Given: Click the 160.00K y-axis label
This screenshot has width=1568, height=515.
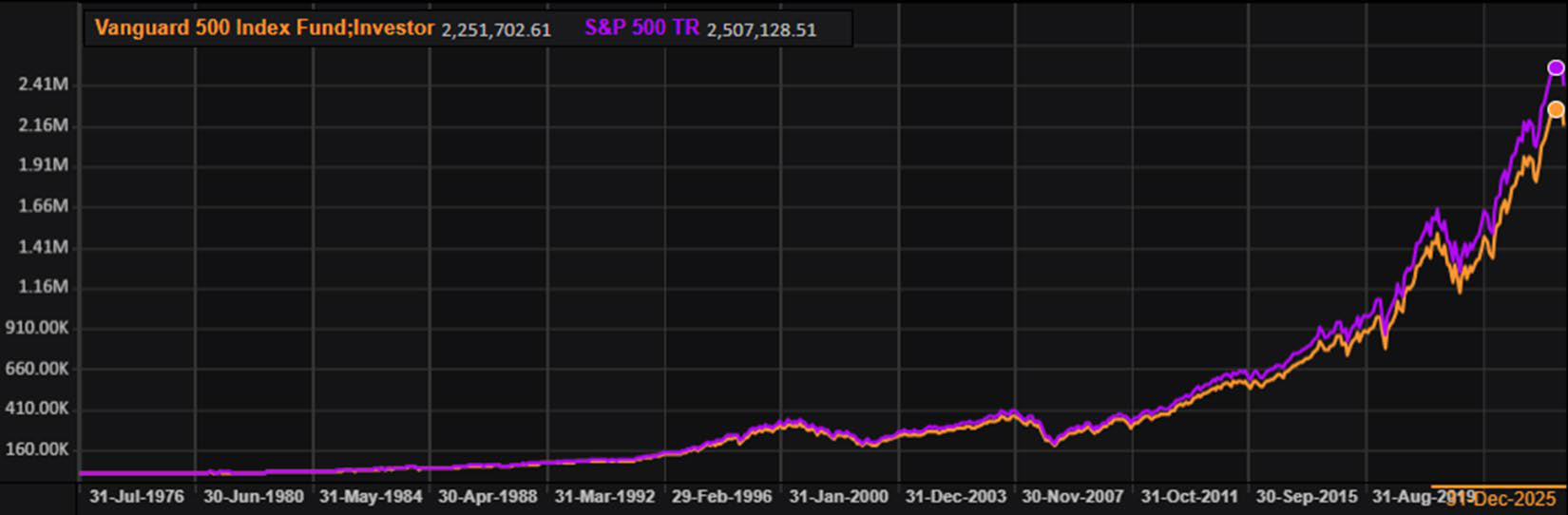Looking at the screenshot, I should (38, 449).
